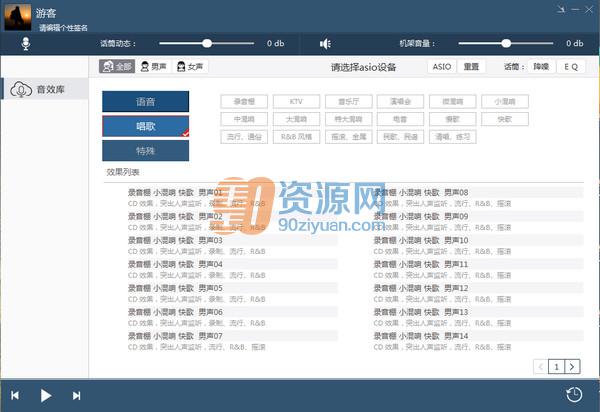The width and height of the screenshot is (600, 412).
Task: Adjust the 话筒动态 slider
Action: [207, 43]
